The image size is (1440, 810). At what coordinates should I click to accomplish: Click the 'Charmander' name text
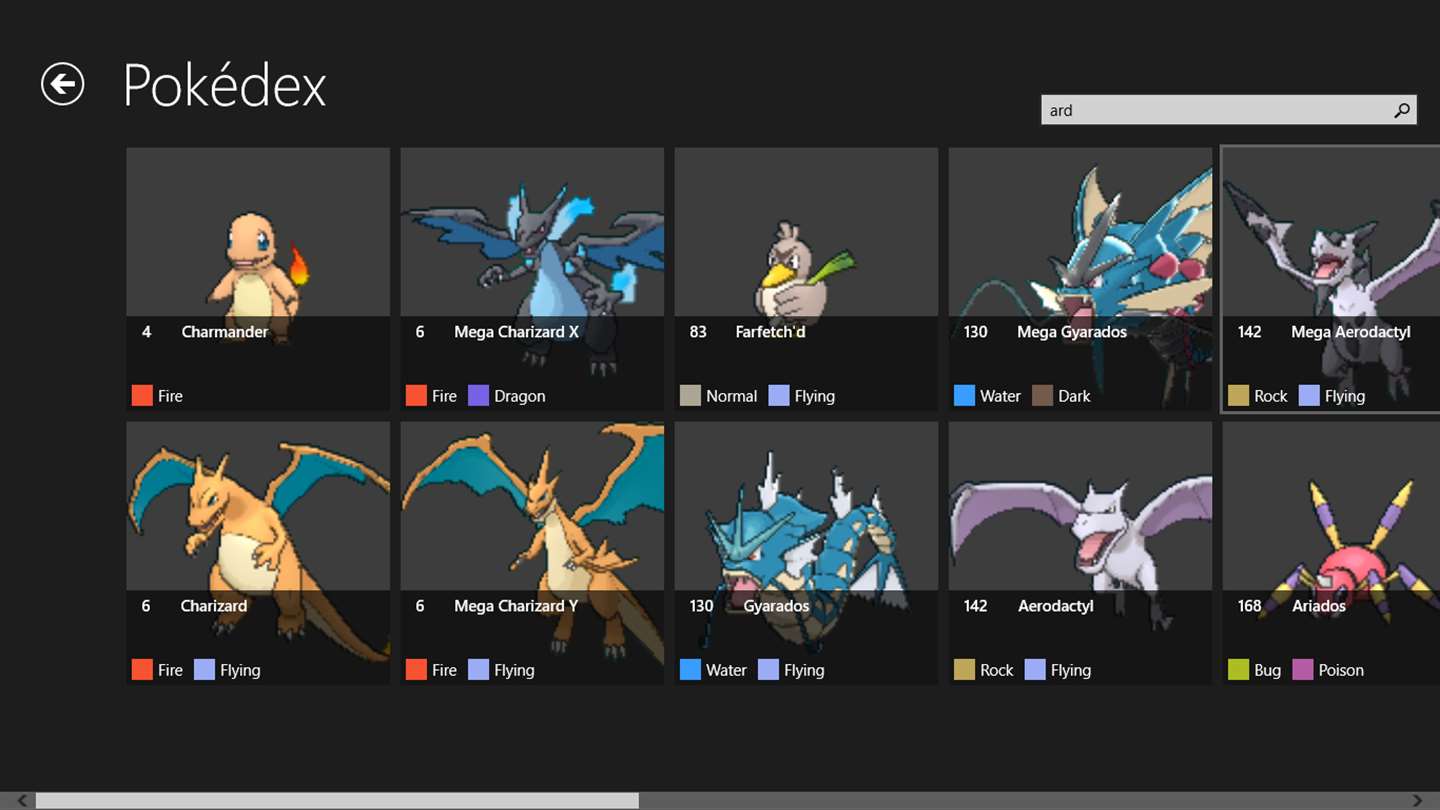224,332
